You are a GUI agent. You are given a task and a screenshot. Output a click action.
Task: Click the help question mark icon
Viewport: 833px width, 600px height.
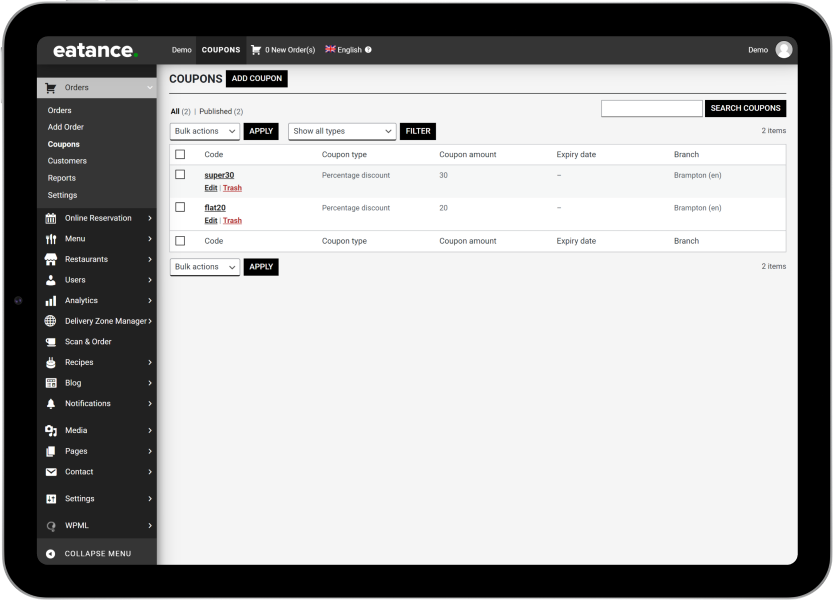[368, 50]
